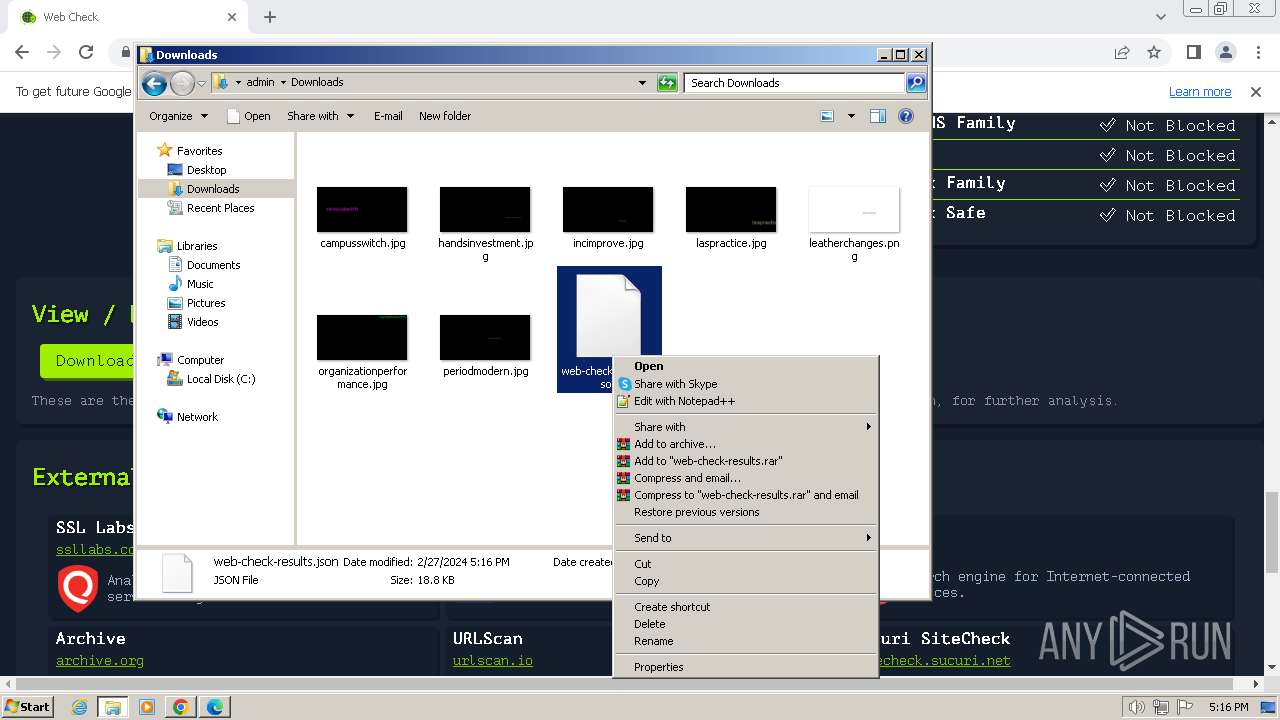Click into the Search Downloads field
Screen dimensions: 1280x720
(795, 83)
